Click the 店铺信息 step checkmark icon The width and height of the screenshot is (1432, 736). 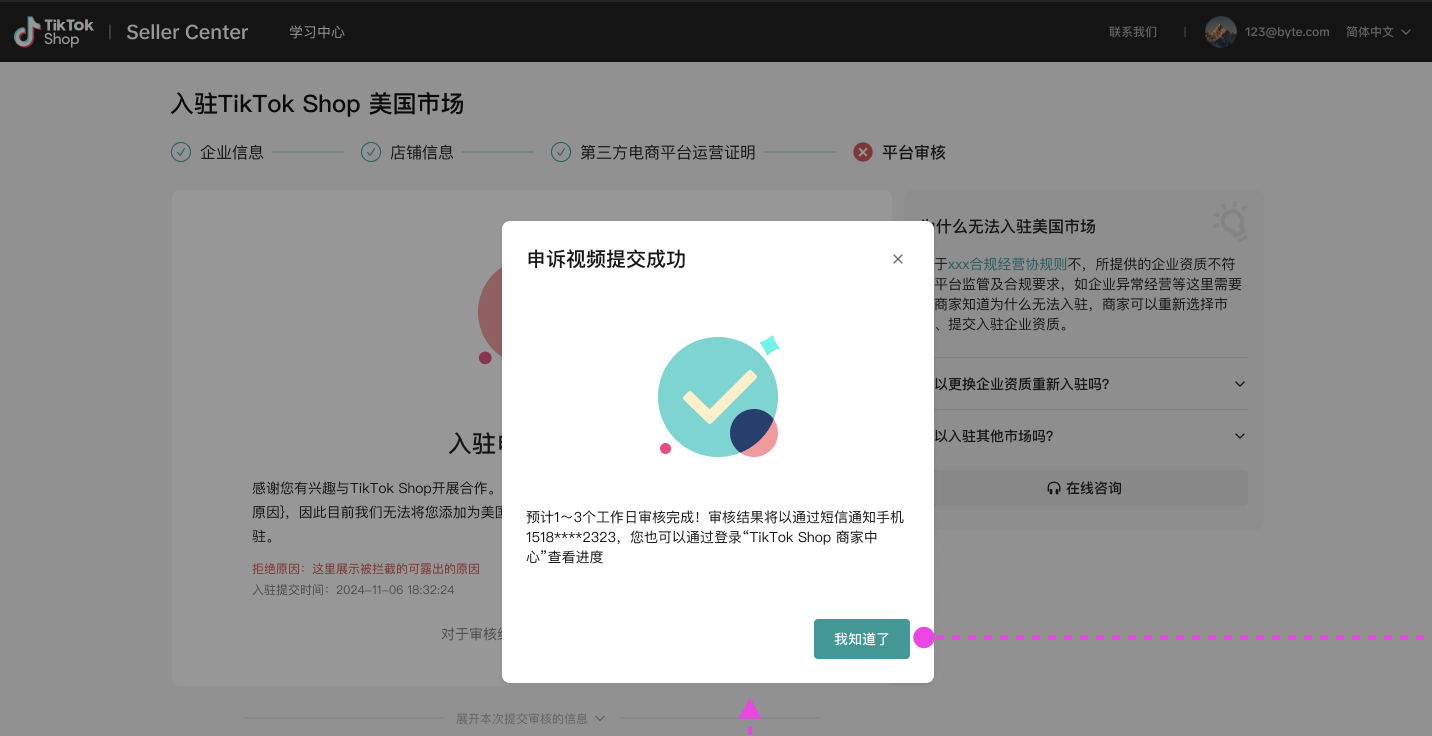pos(371,152)
